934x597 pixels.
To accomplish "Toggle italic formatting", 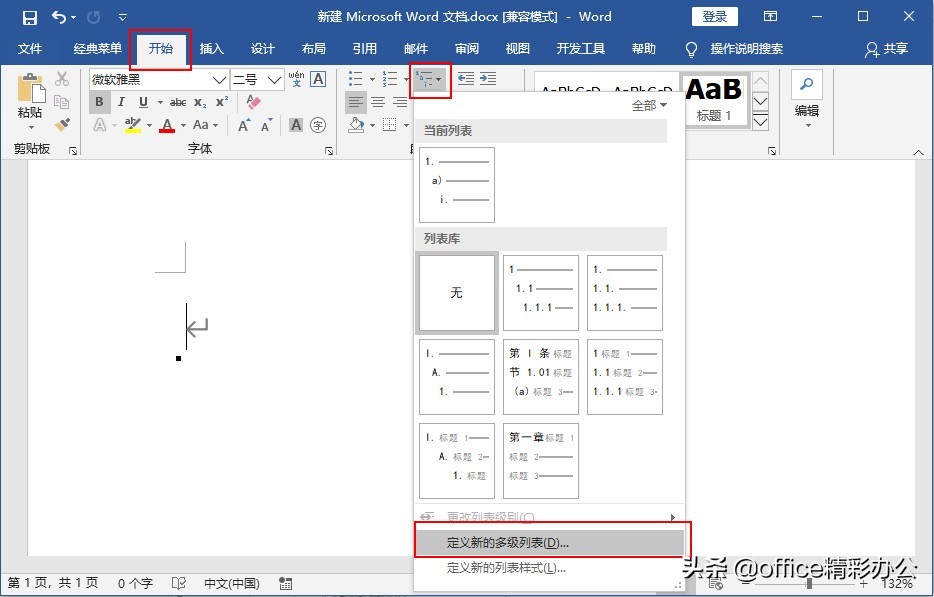I will (x=122, y=102).
